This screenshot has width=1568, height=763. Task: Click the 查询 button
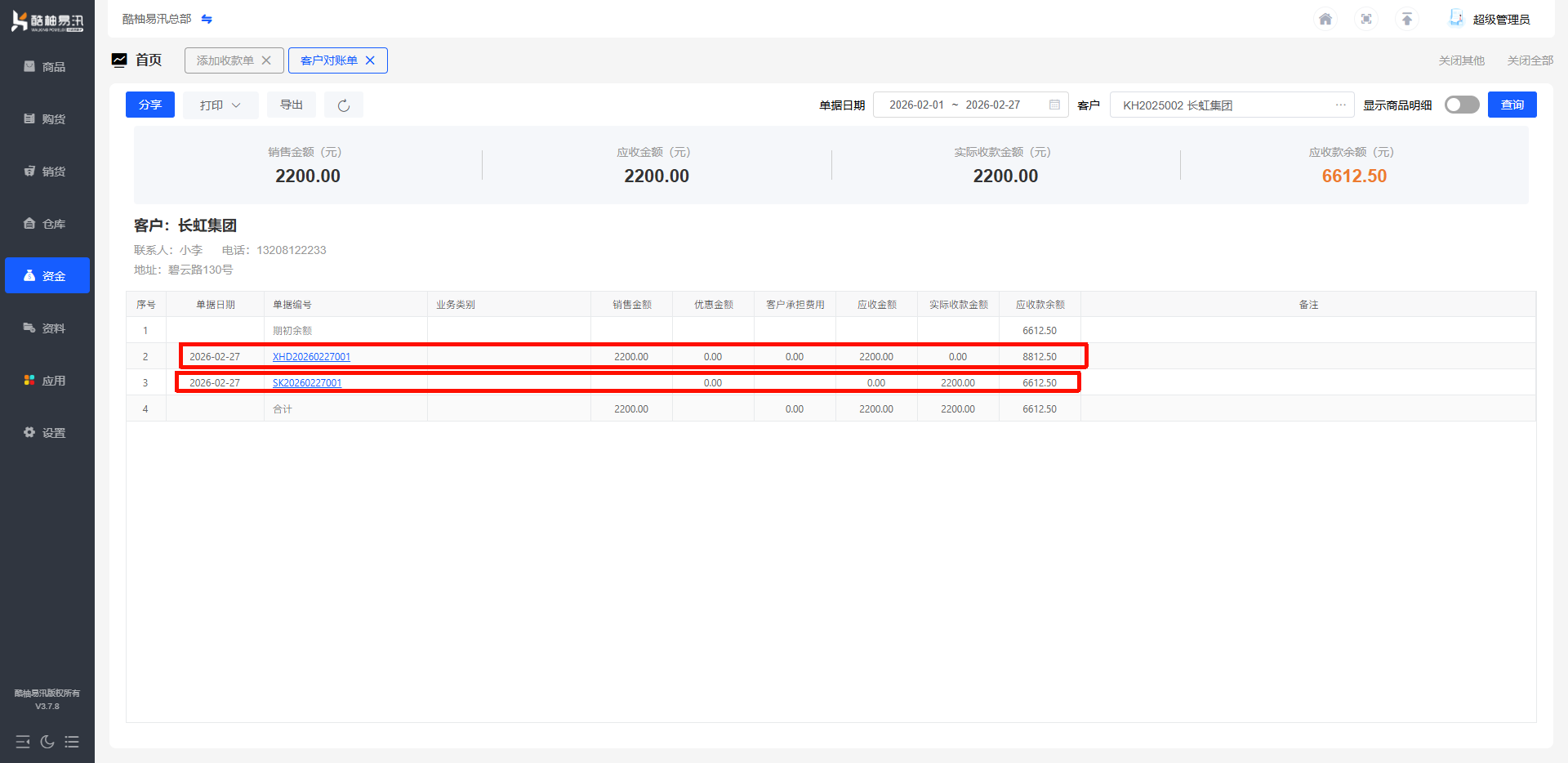(x=1512, y=105)
